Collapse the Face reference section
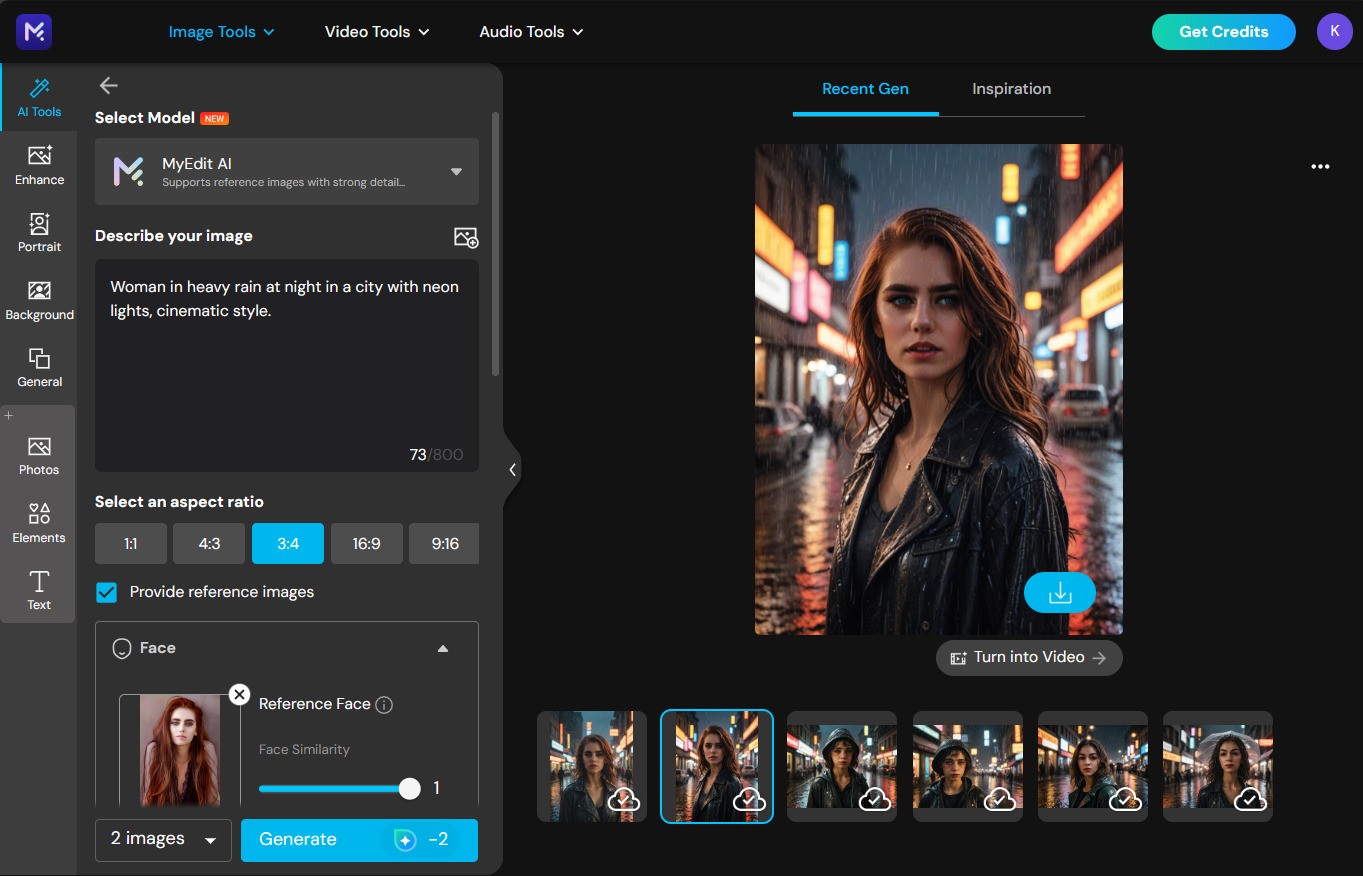The width and height of the screenshot is (1363, 876). [x=442, y=648]
